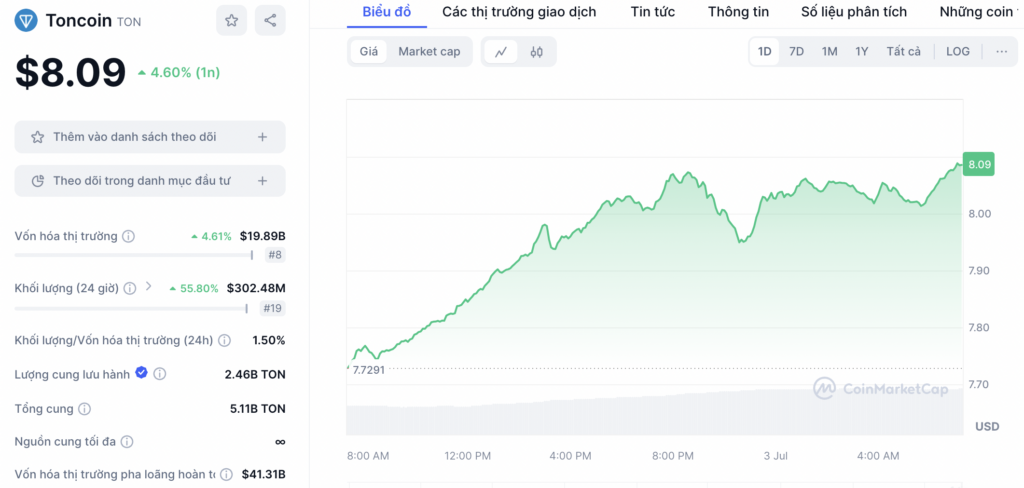Open the share icon button
Viewport: 1024px width, 488px height.
pyautogui.click(x=270, y=20)
